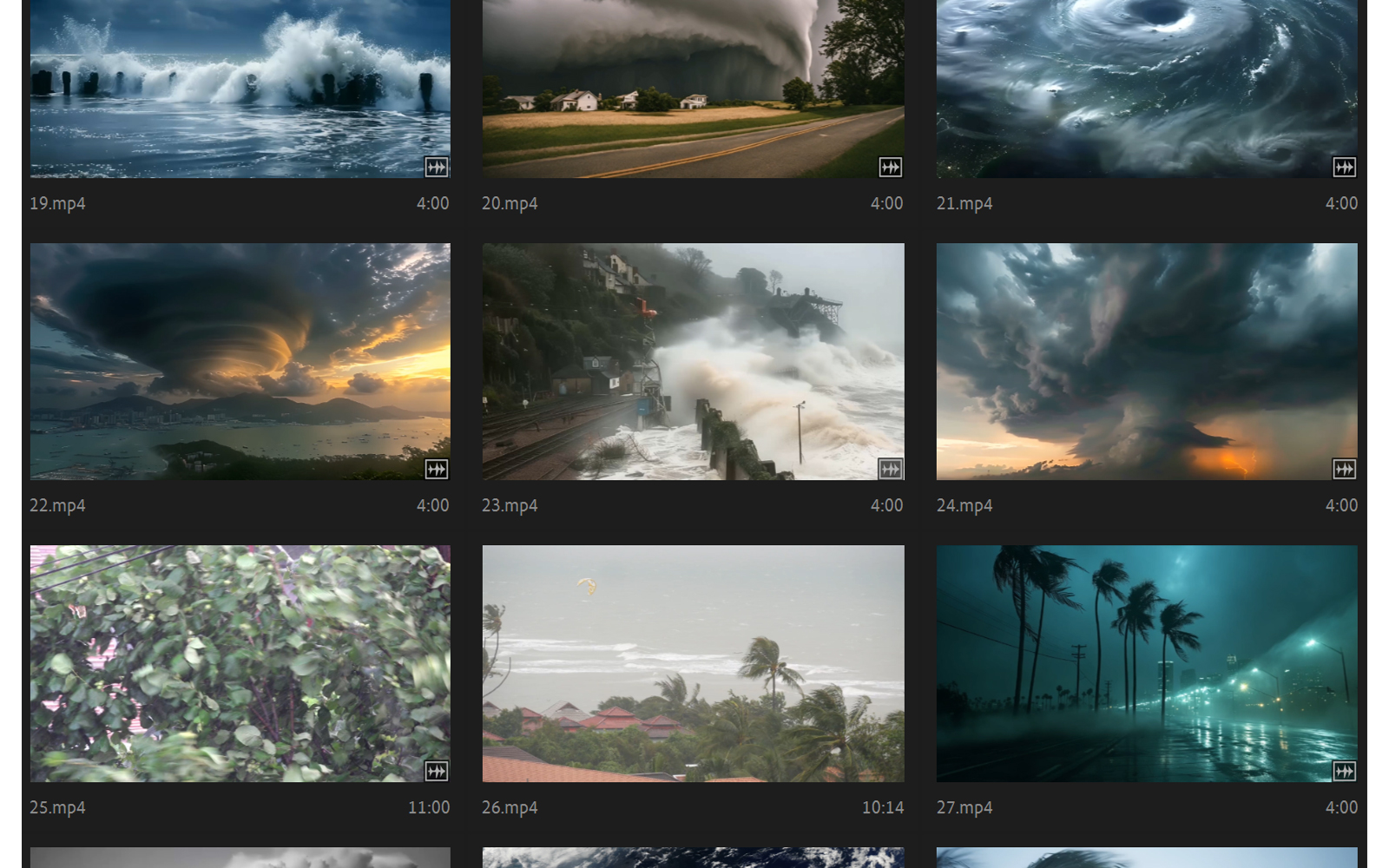
Task: Select the 24.mp4 dark storm cloud thumbnail
Action: pos(1147,361)
